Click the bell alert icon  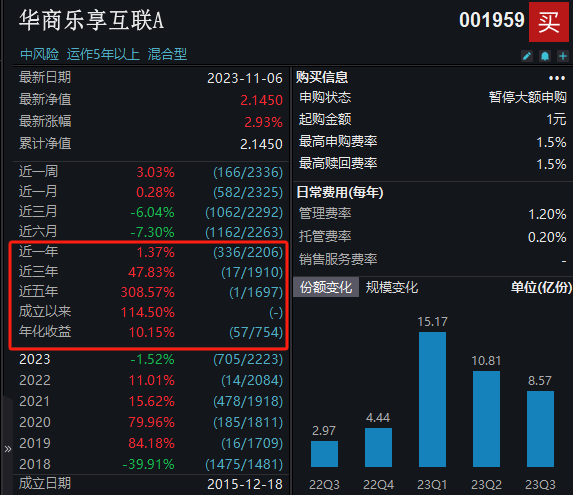point(545,56)
